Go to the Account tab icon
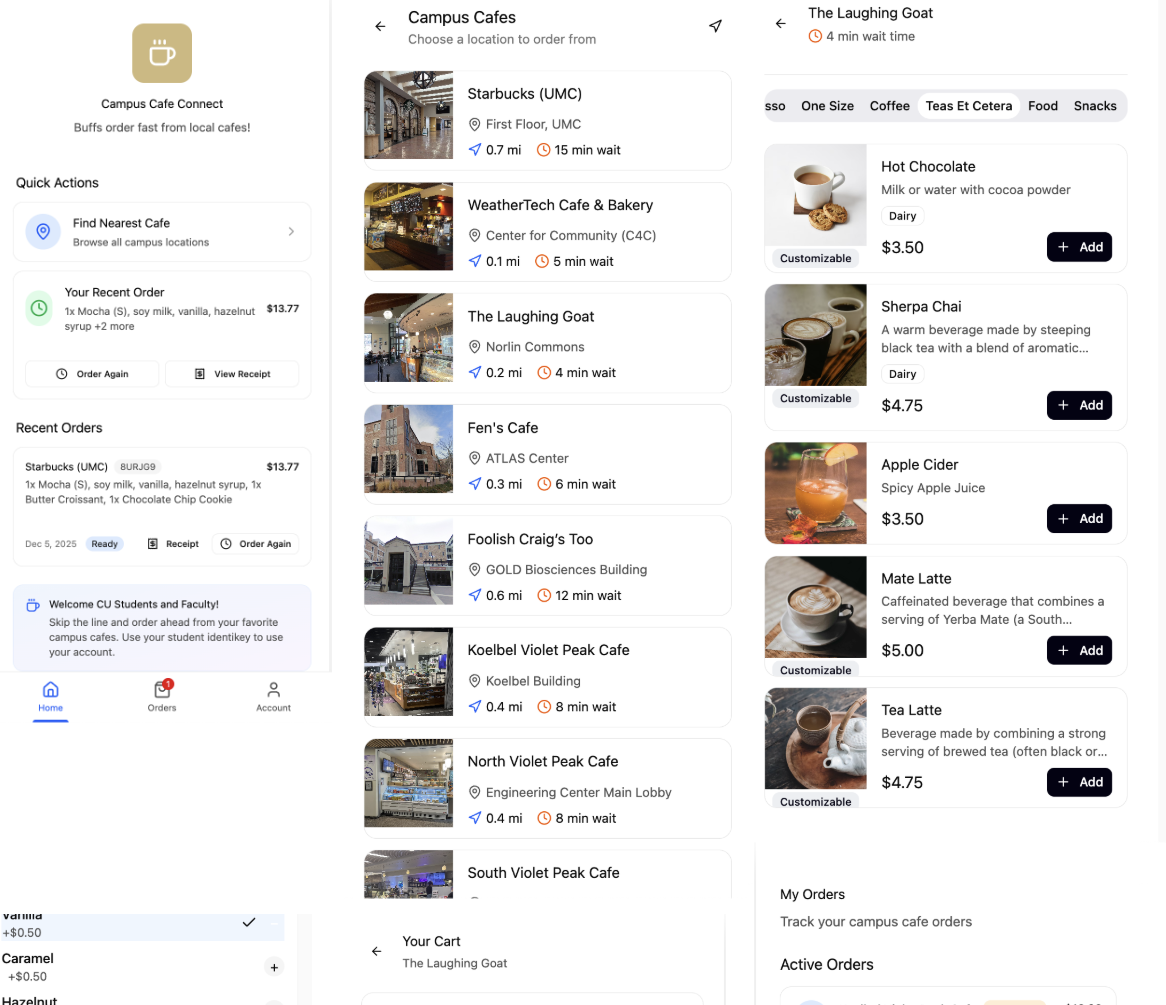 (x=273, y=690)
